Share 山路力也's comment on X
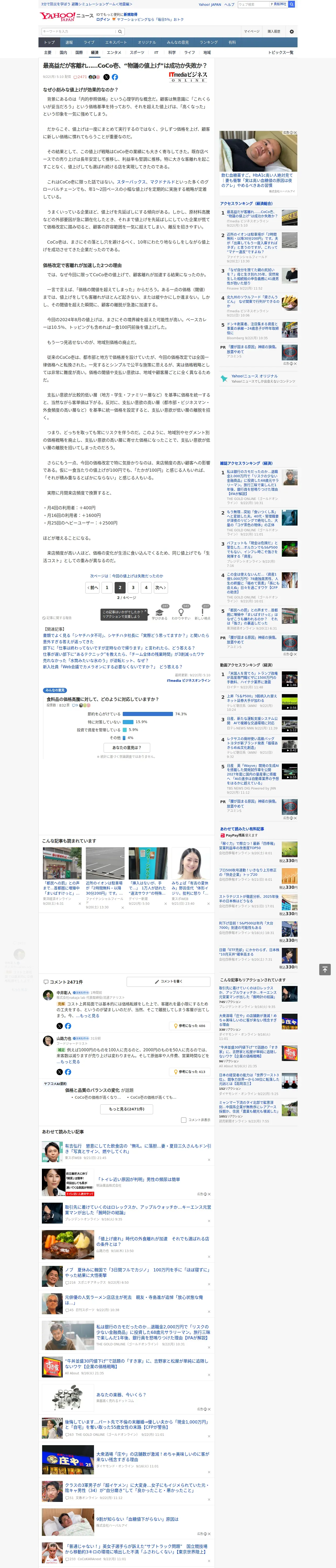The width and height of the screenshot is (336, 1568). click(x=59, y=1072)
